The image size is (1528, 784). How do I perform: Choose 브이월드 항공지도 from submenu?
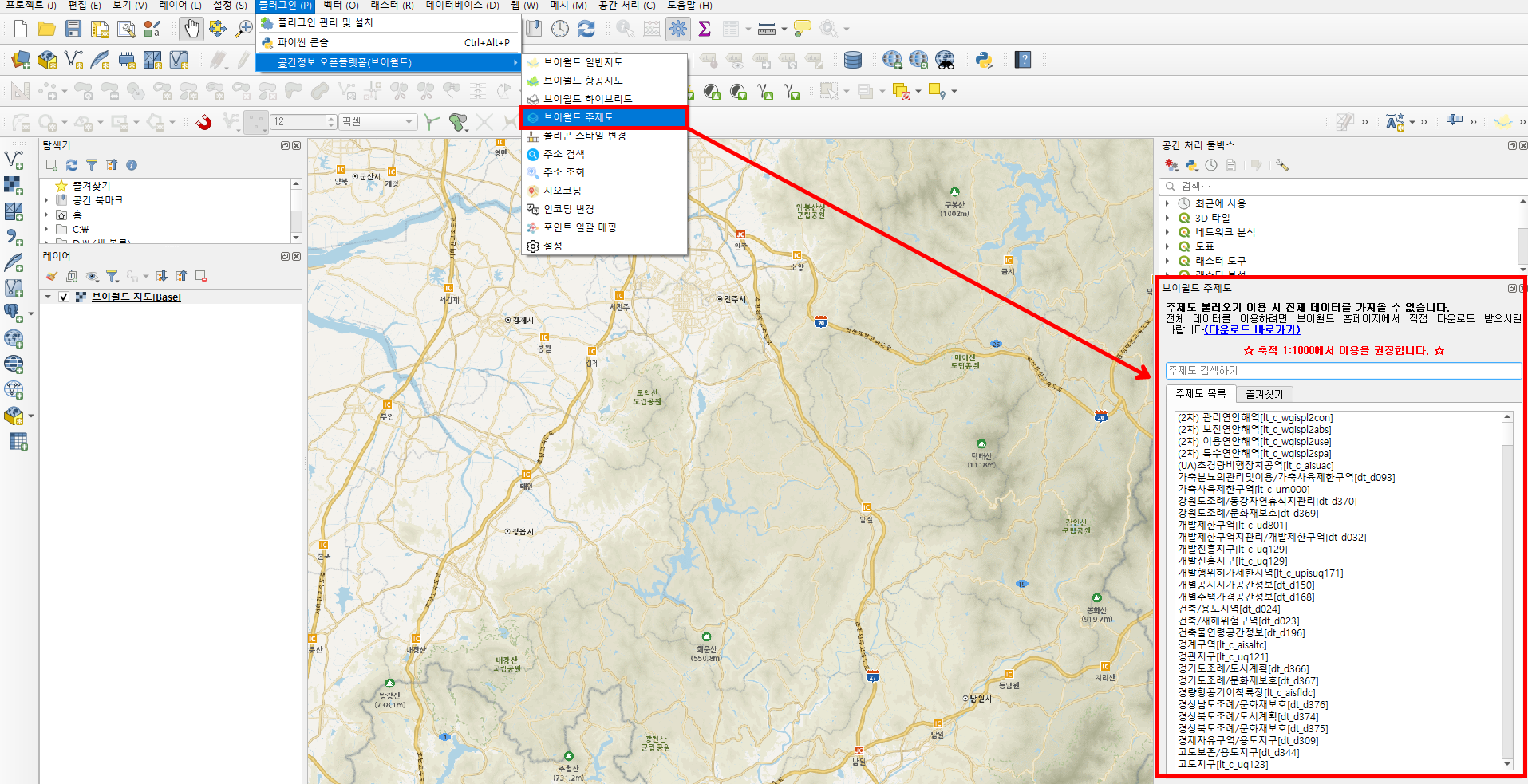pyautogui.click(x=604, y=81)
